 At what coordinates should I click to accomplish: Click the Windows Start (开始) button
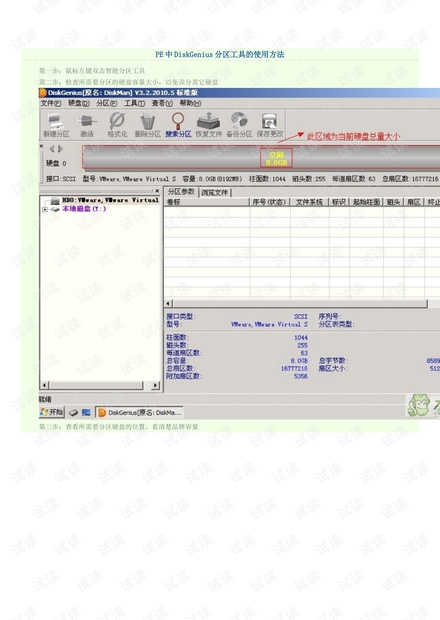(52, 412)
